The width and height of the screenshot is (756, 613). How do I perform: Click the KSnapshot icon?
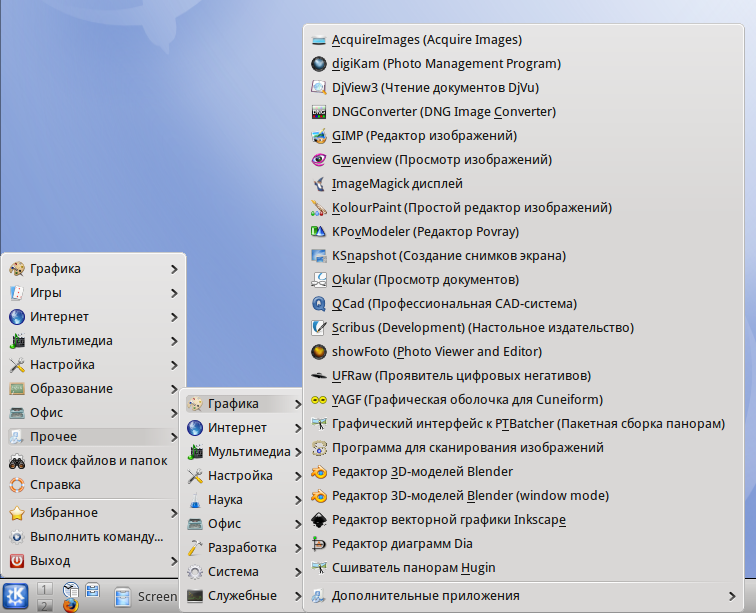pos(319,256)
